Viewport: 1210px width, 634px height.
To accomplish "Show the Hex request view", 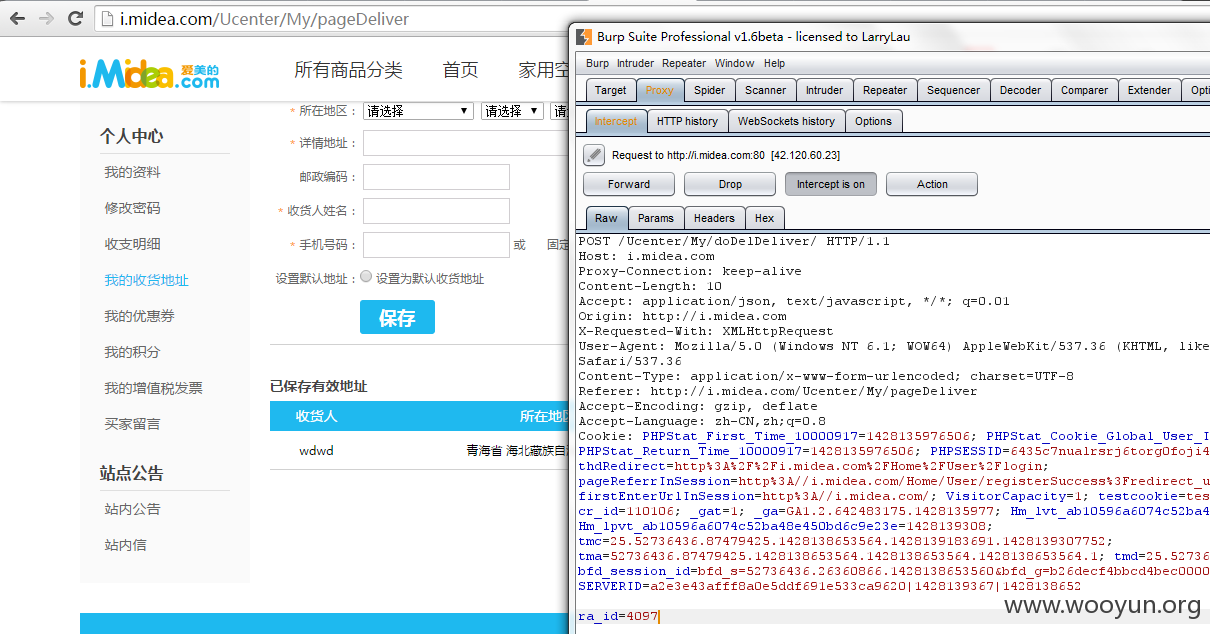I will coord(764,218).
